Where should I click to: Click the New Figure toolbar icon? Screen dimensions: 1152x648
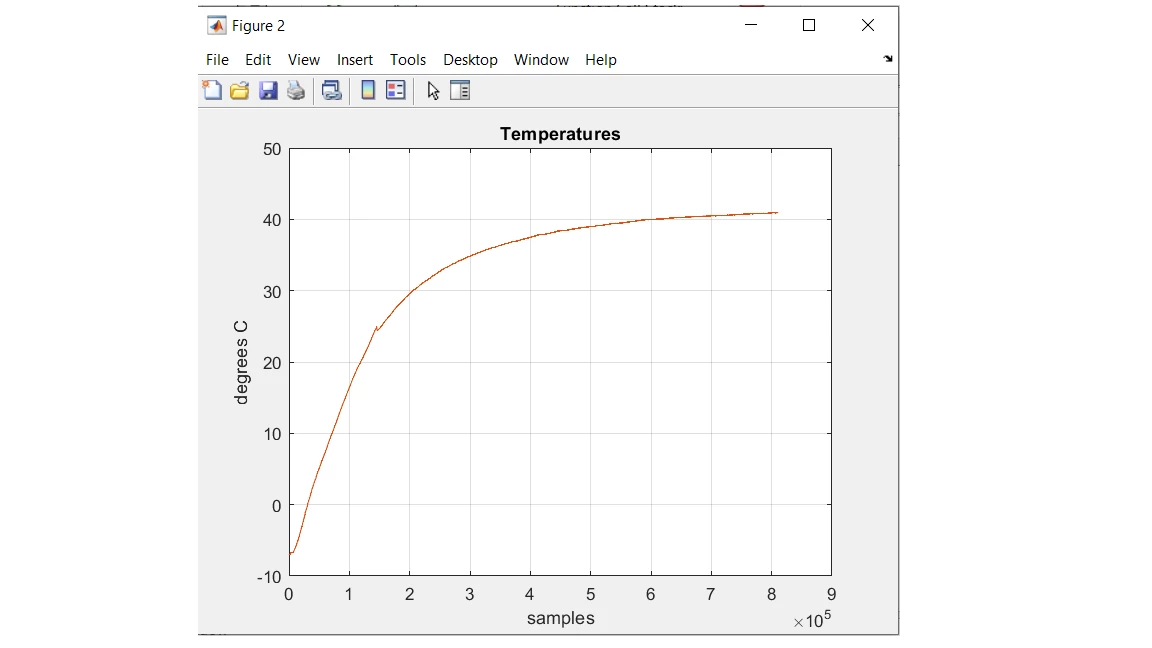[212, 90]
